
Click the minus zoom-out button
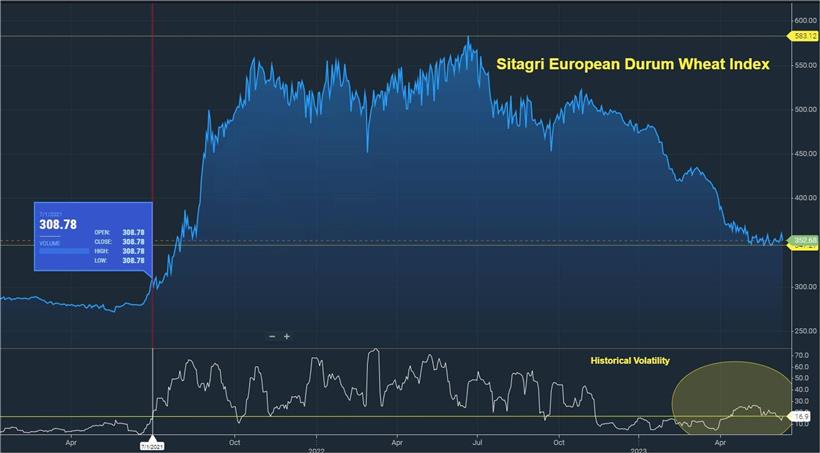coord(272,337)
